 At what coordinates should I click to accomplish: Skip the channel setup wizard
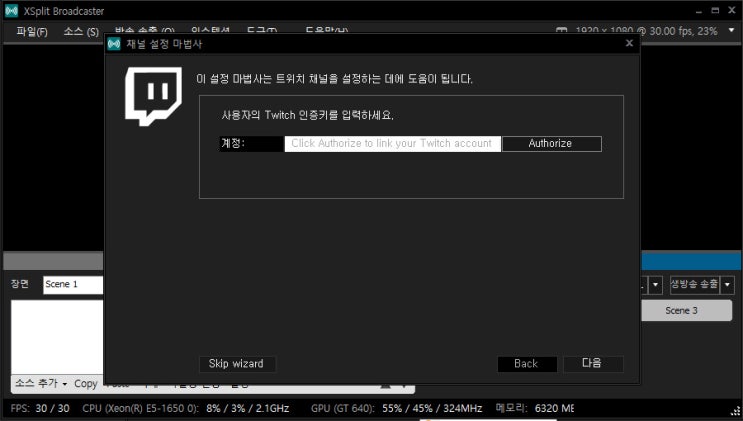pos(236,364)
